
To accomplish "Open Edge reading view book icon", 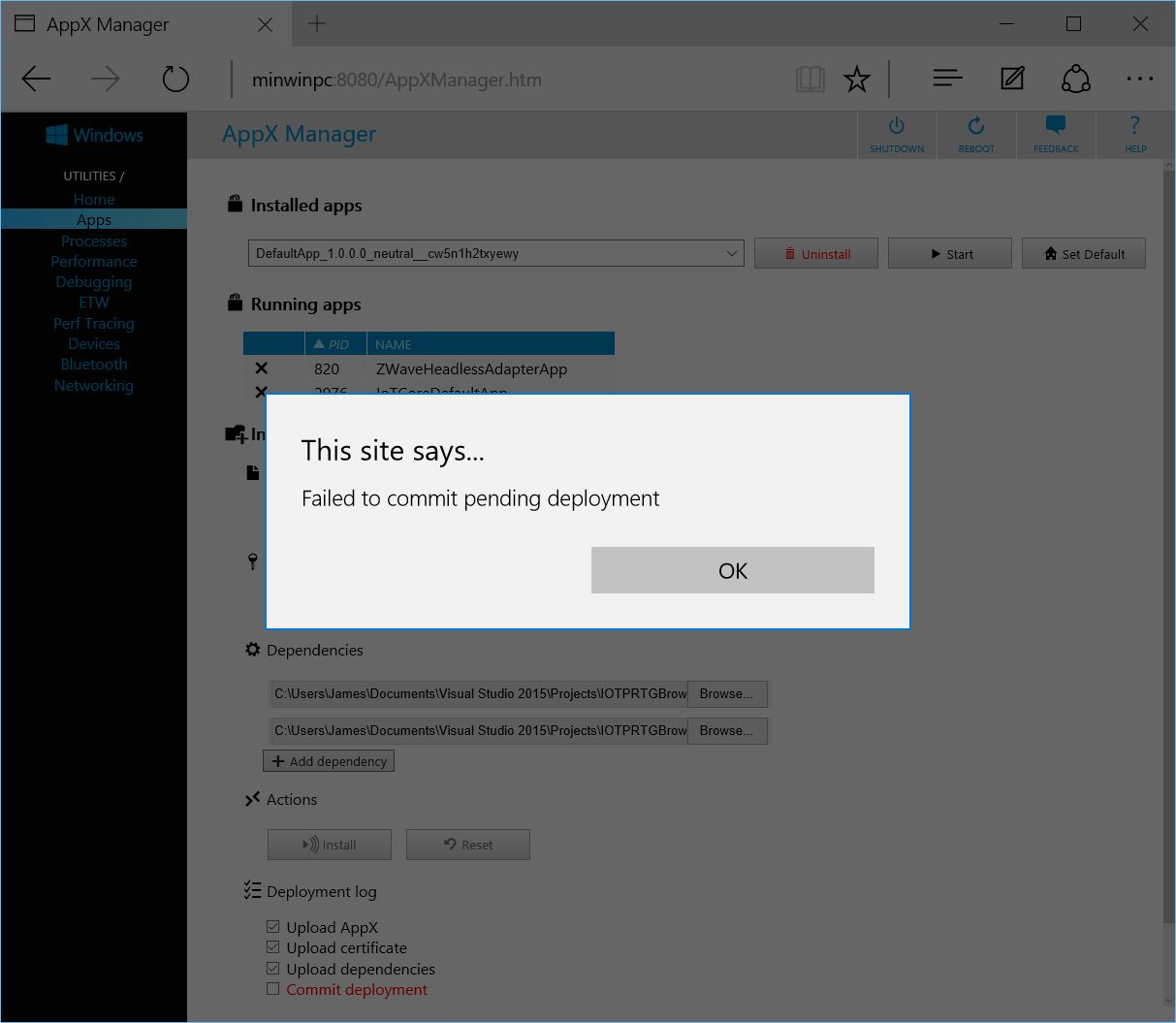I will point(810,79).
